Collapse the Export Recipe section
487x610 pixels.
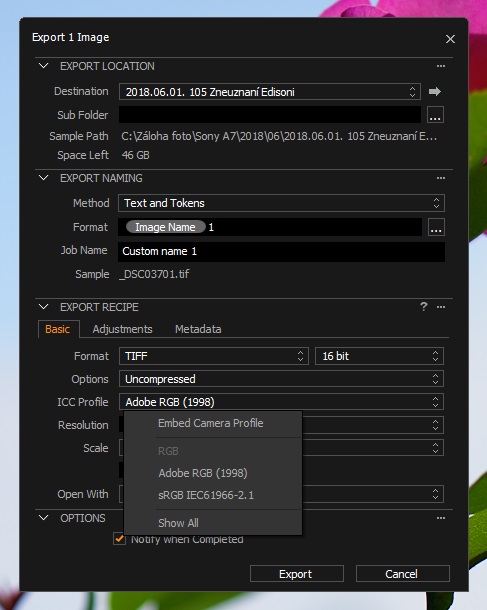44,307
